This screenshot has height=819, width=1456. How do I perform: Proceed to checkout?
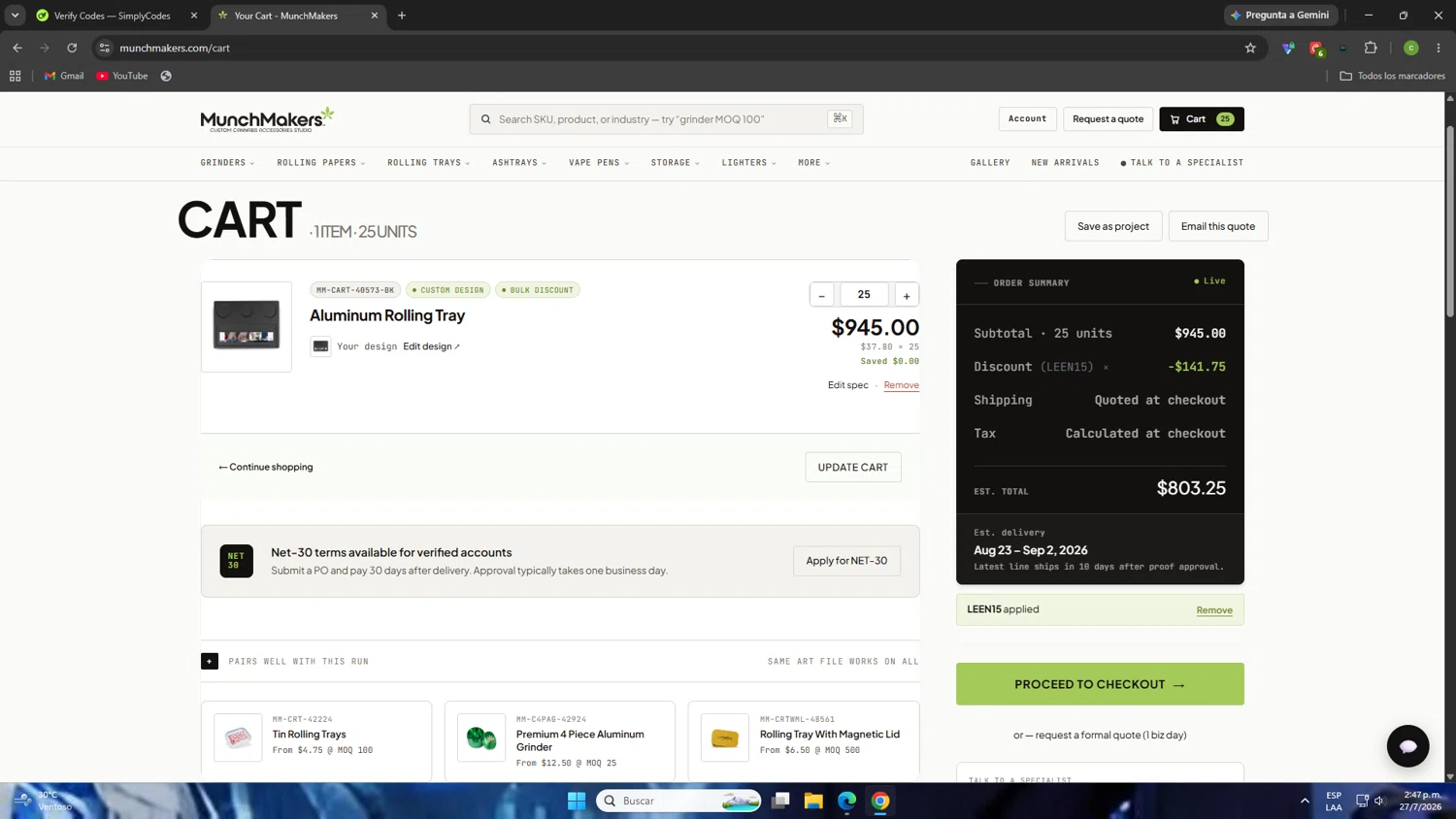click(1100, 684)
